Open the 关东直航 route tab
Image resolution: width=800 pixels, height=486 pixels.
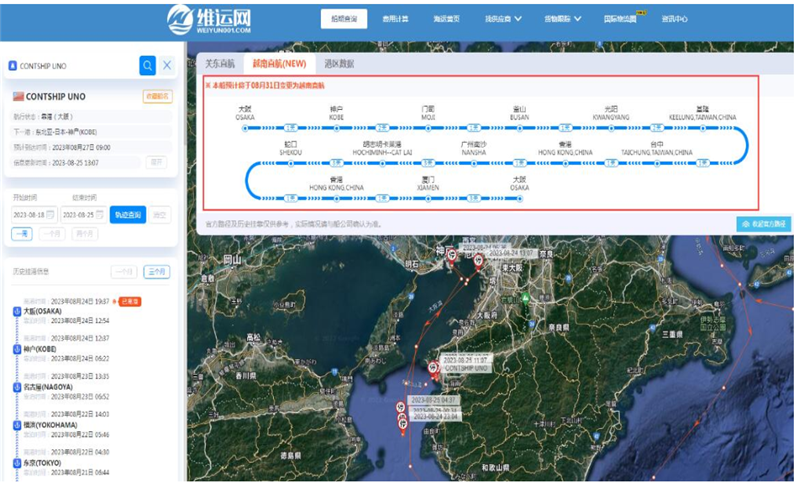(220, 64)
